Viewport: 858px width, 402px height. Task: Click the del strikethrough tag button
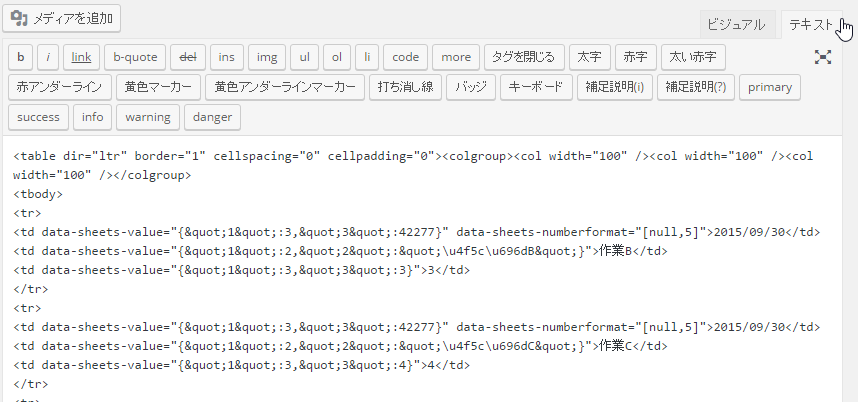click(x=187, y=57)
